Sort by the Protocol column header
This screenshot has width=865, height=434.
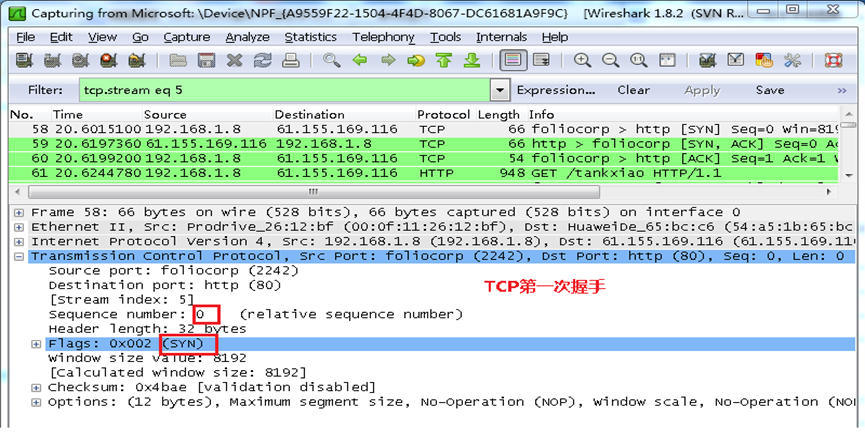point(443,115)
